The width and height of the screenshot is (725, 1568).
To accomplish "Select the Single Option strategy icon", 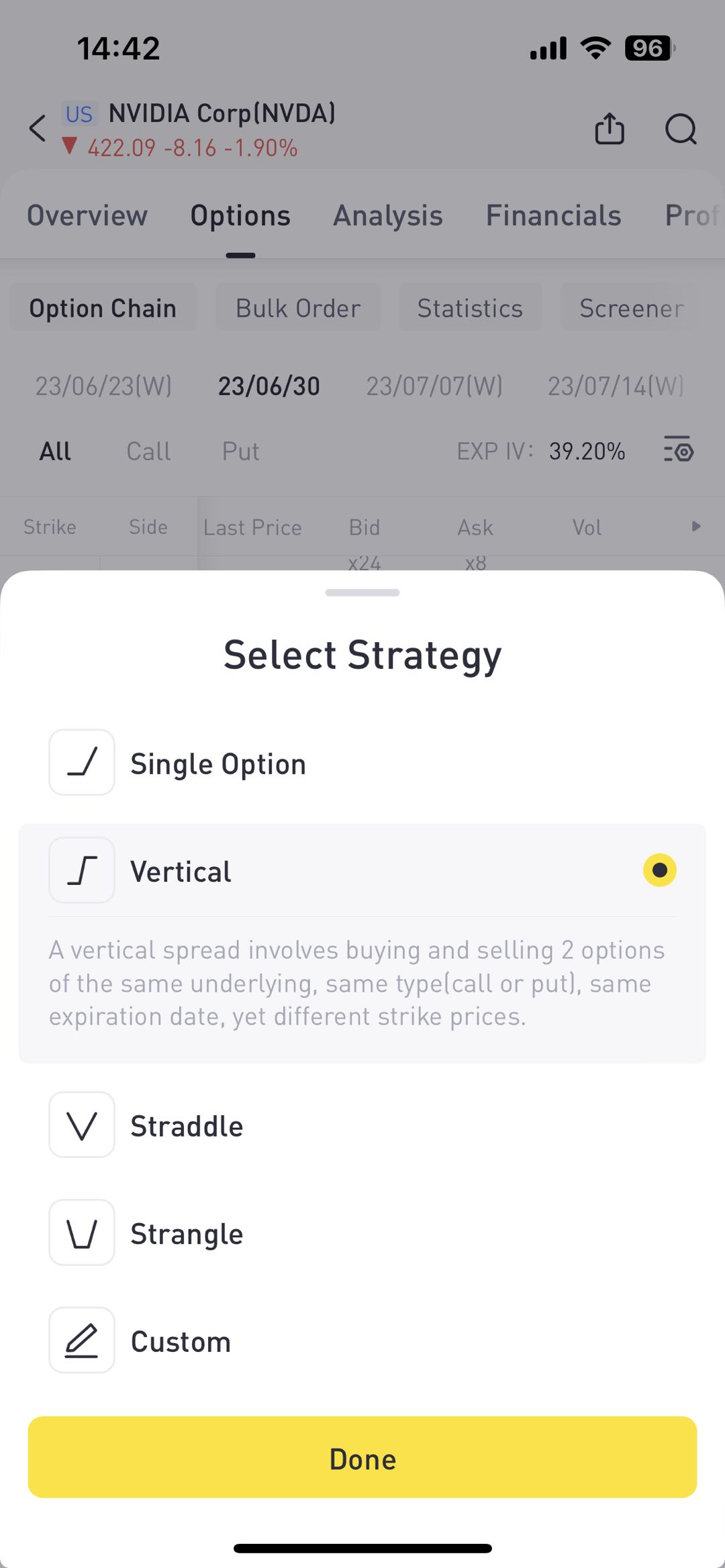I will click(x=82, y=762).
